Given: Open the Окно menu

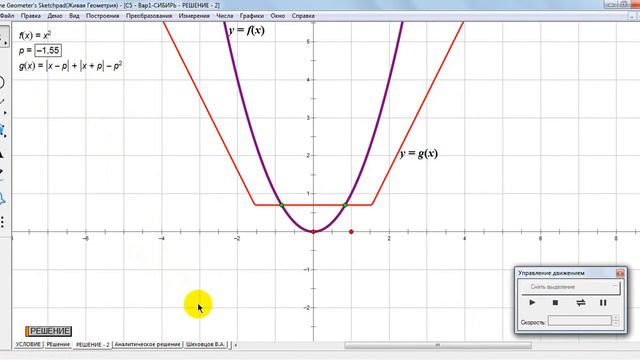Looking at the screenshot, I should click(278, 16).
